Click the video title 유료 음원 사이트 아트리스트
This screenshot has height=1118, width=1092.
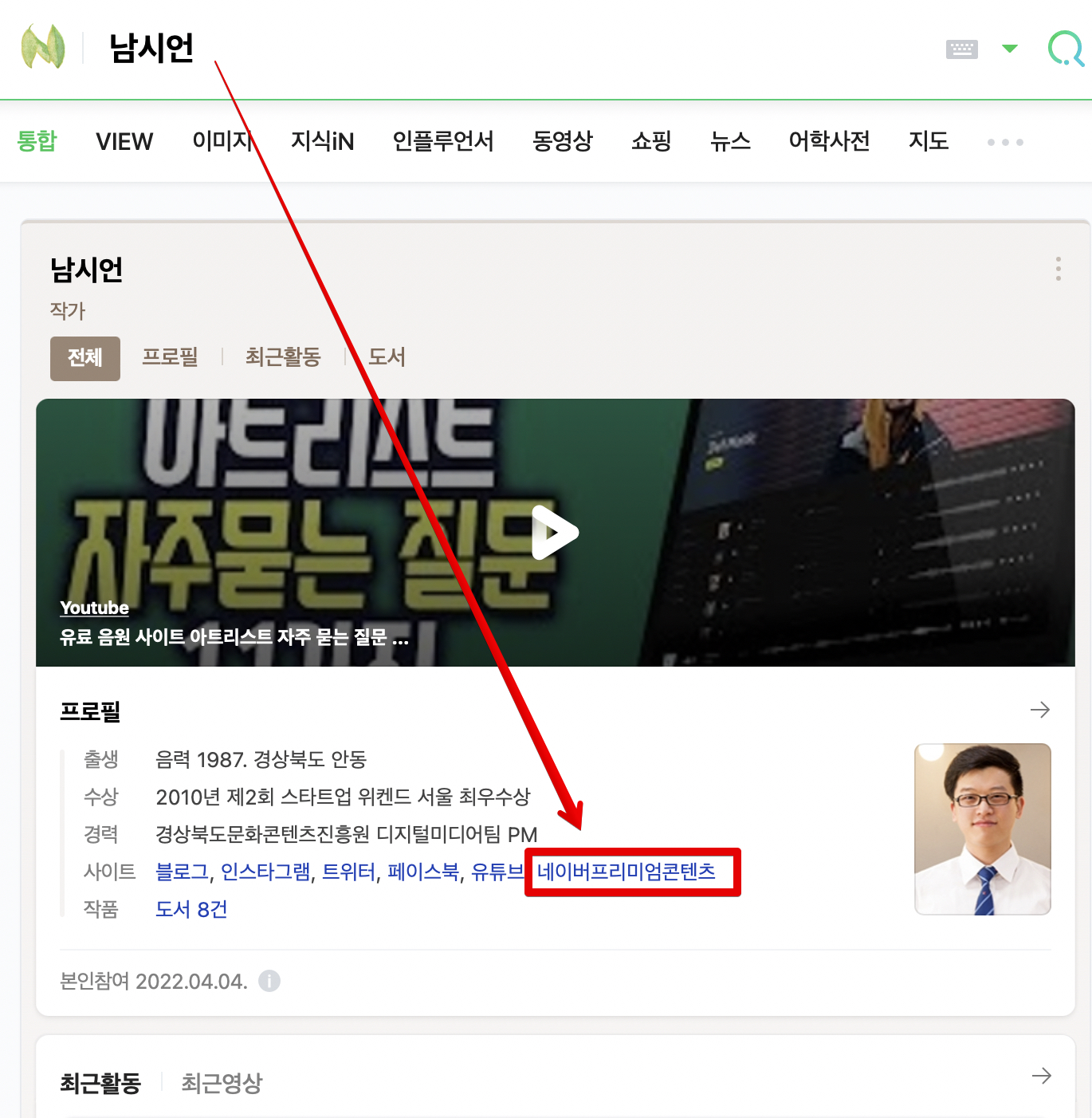pos(234,637)
